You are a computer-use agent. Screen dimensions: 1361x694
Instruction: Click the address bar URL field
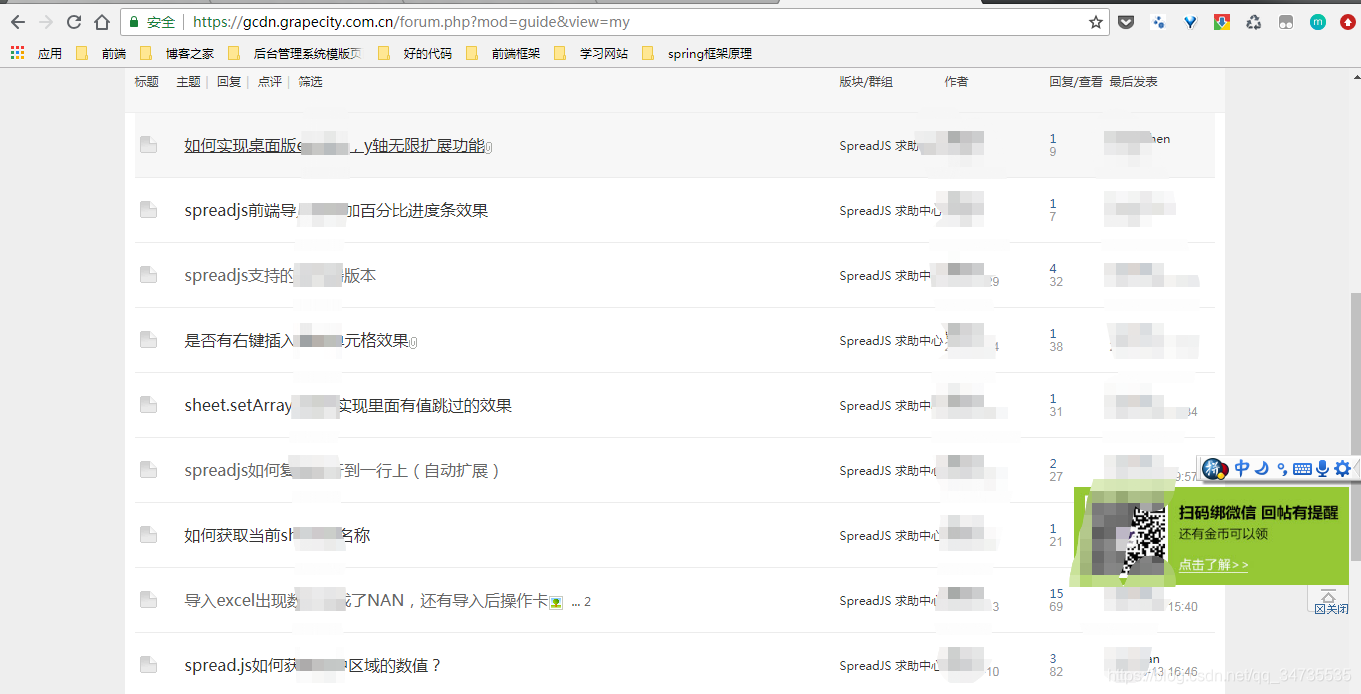[640, 22]
